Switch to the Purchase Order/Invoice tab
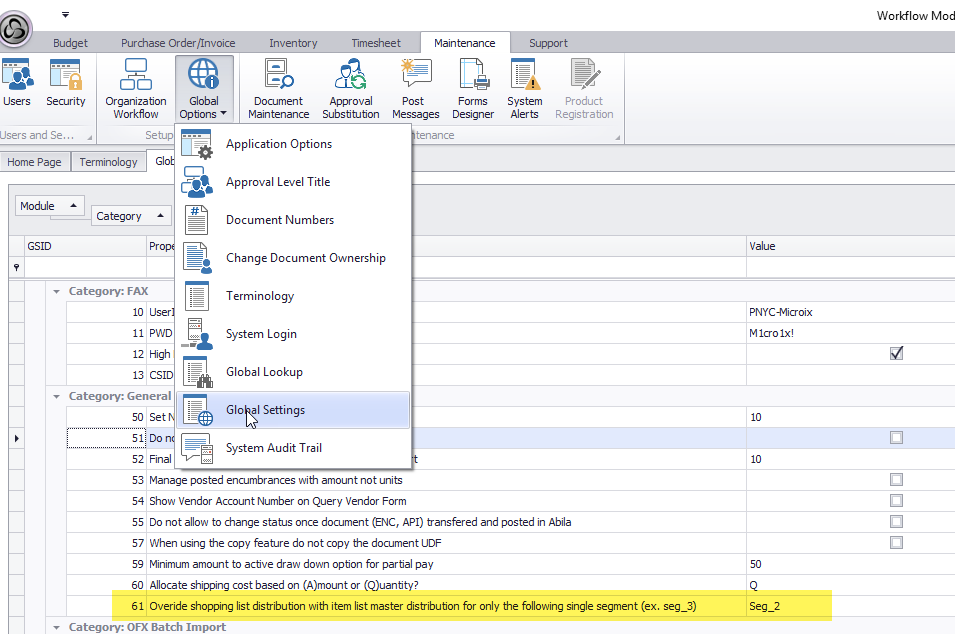This screenshot has height=634, width=955. click(x=178, y=43)
